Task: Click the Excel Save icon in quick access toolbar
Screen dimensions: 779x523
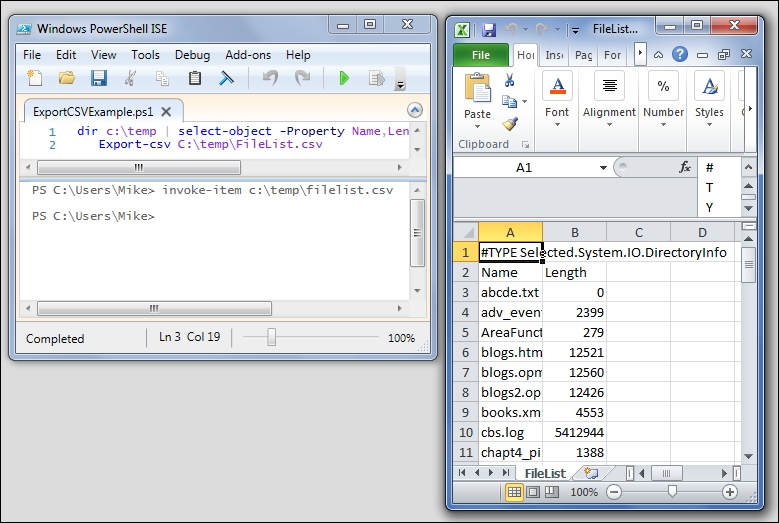Action: coord(489,30)
